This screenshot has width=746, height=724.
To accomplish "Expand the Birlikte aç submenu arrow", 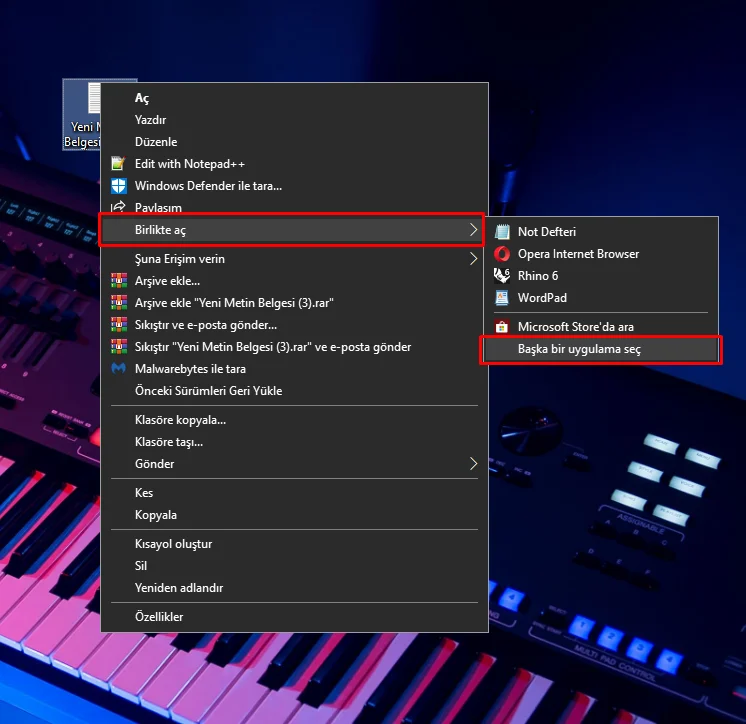I will point(473,230).
